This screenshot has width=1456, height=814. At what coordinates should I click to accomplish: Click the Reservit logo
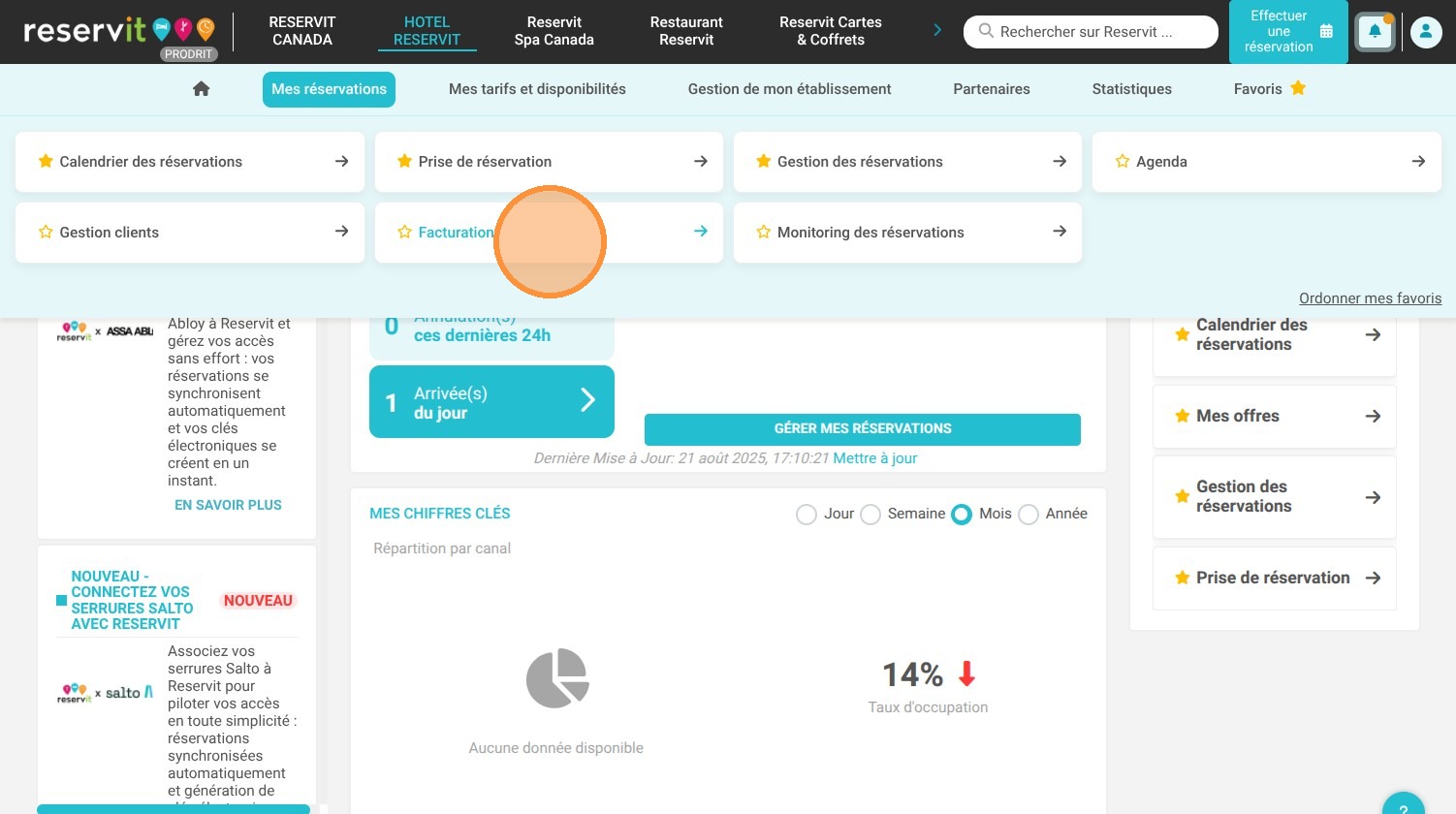tap(119, 31)
